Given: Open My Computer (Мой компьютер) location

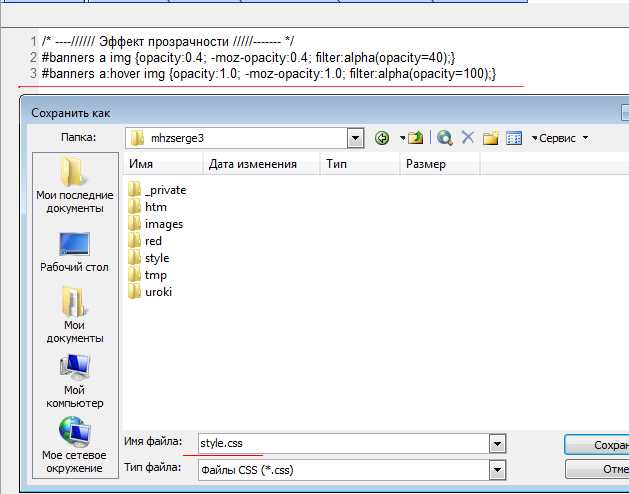Looking at the screenshot, I should coord(74,381).
